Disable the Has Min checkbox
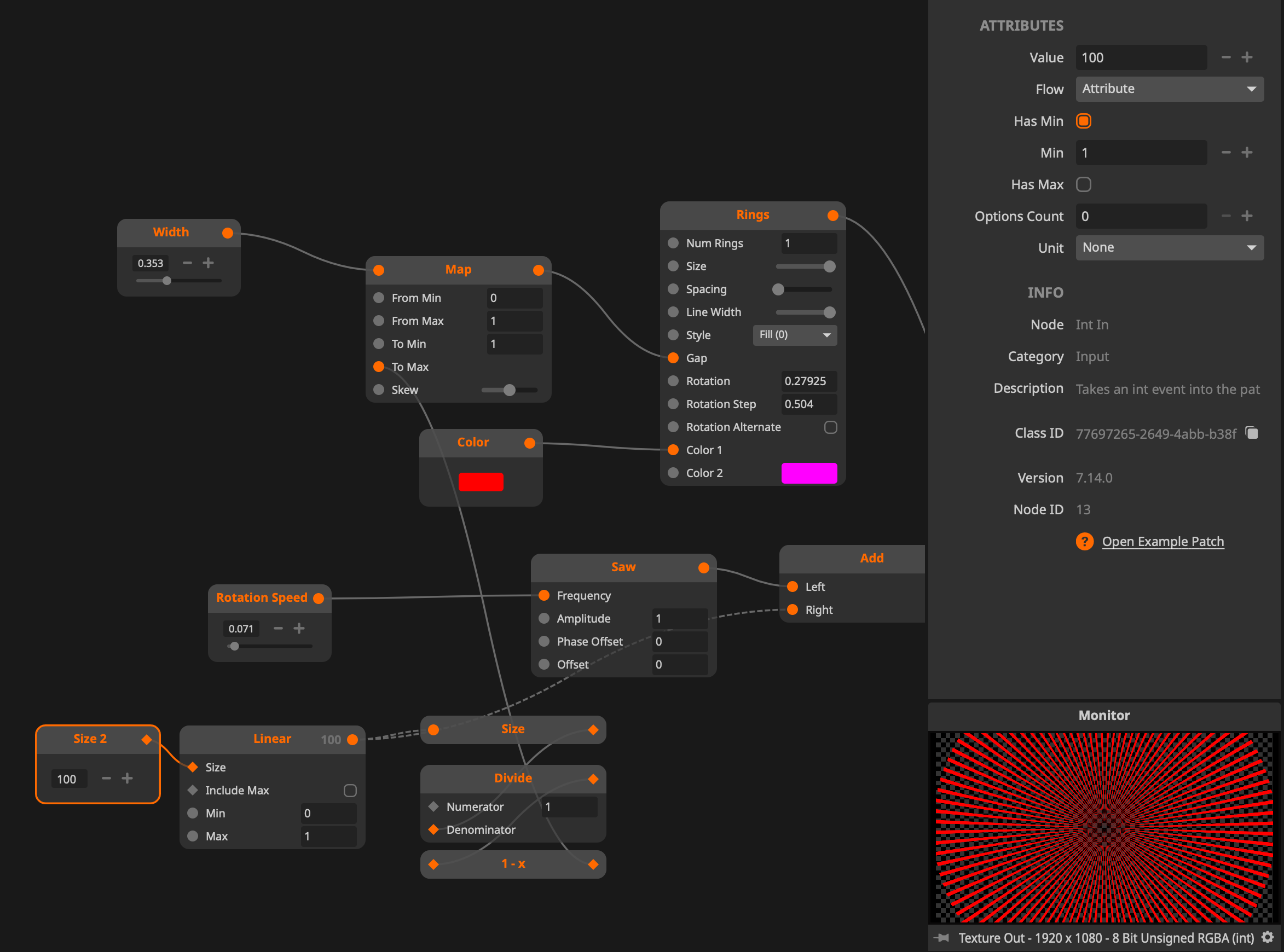 point(1084,121)
